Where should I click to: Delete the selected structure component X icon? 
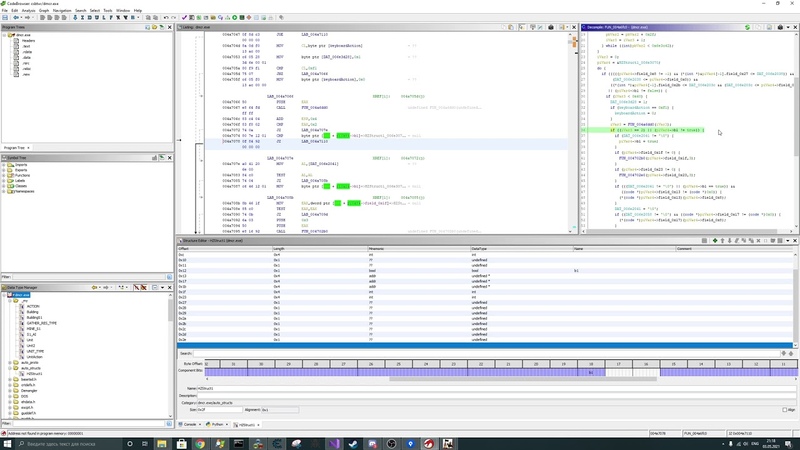[758, 240]
